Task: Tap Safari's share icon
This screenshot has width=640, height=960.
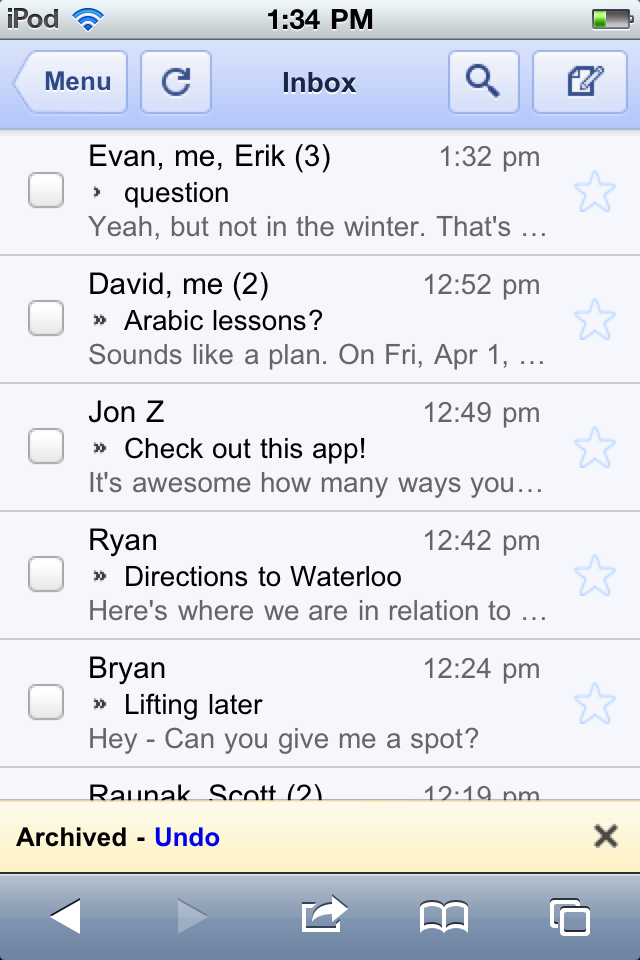Action: point(323,915)
